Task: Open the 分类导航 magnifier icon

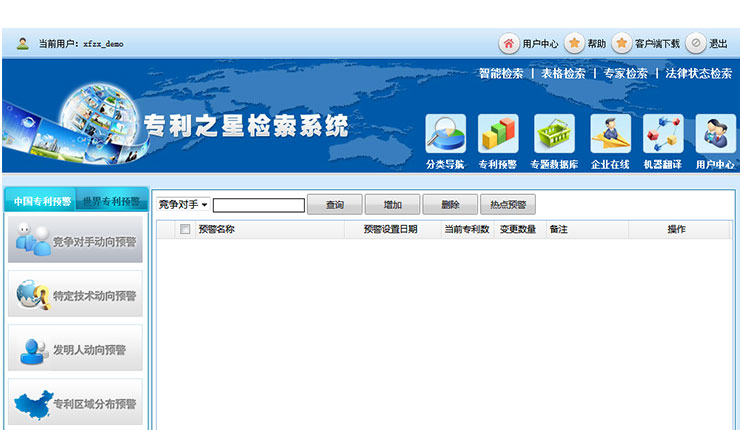Action: coord(445,134)
